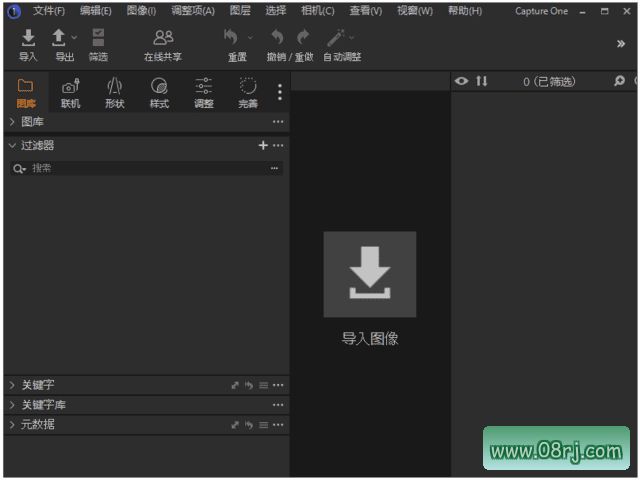Click the undo arrow in 撤销/重做
Viewport: 640px width, 480px height.
pos(278,37)
